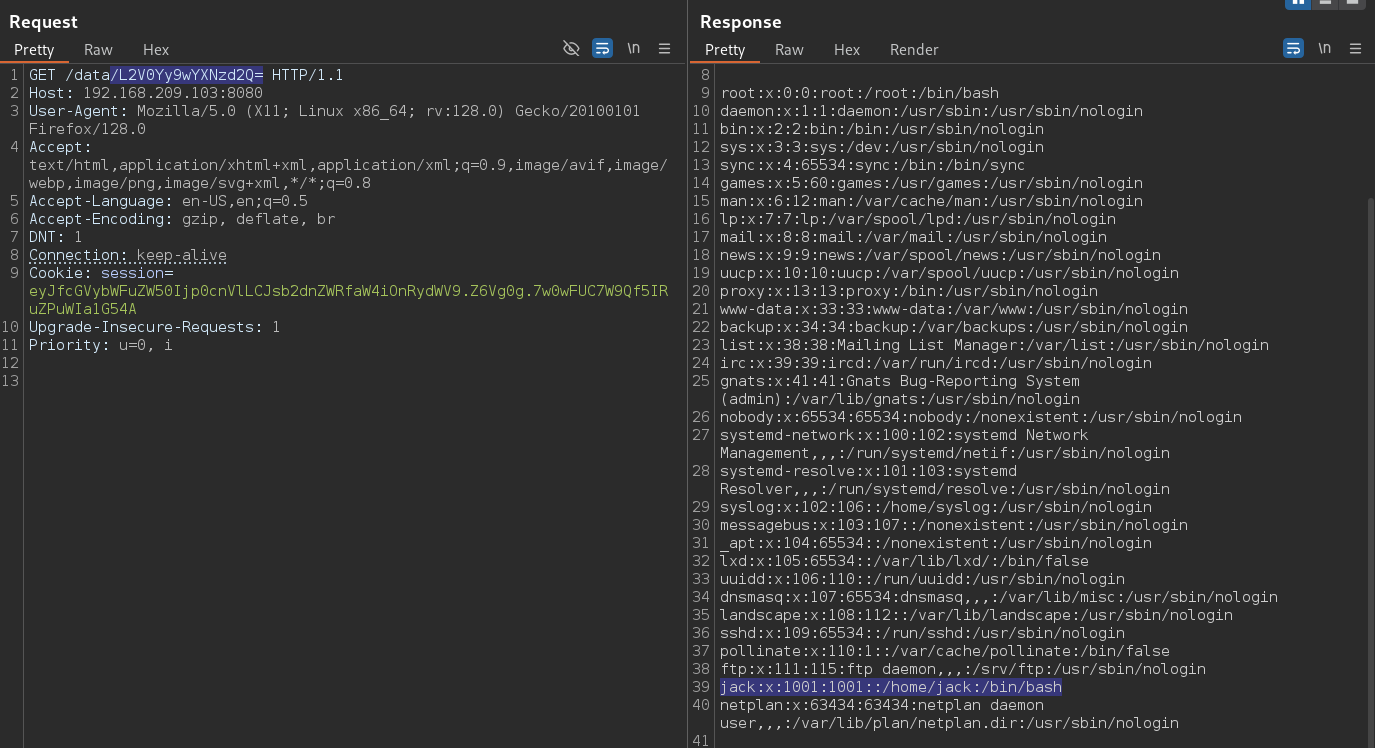Viewport: 1375px width, 748px height.
Task: Click the uuidd:x:106:110 passwd line
Action: (922, 579)
